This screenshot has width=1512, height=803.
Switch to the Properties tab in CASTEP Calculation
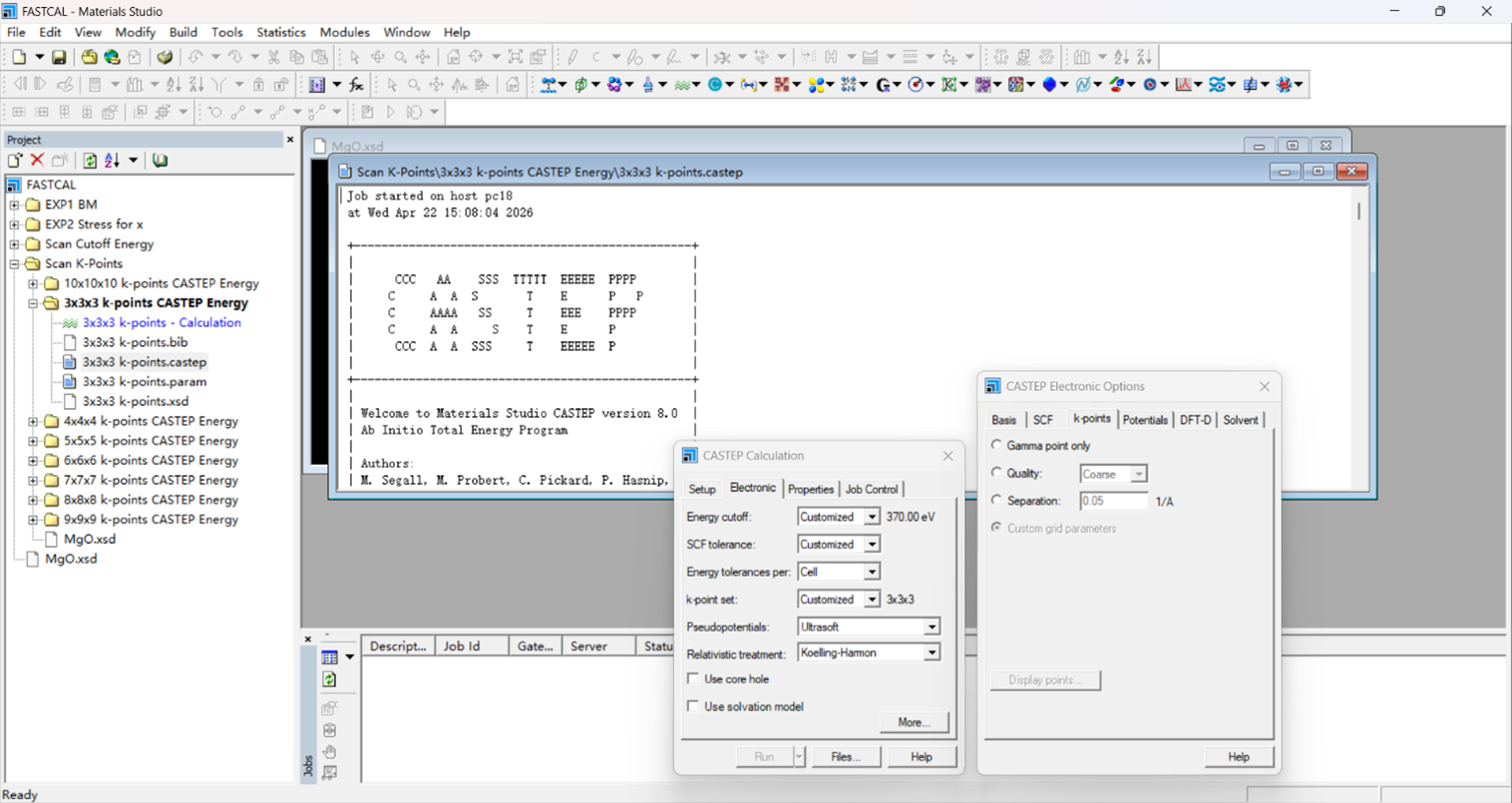(811, 489)
